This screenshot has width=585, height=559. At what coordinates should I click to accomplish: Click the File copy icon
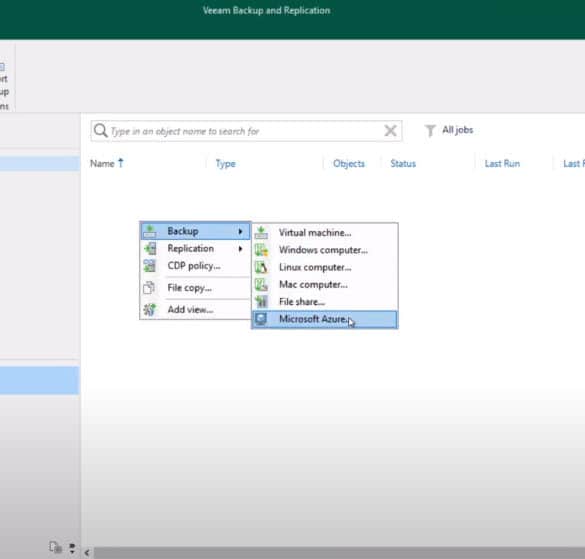tap(149, 288)
